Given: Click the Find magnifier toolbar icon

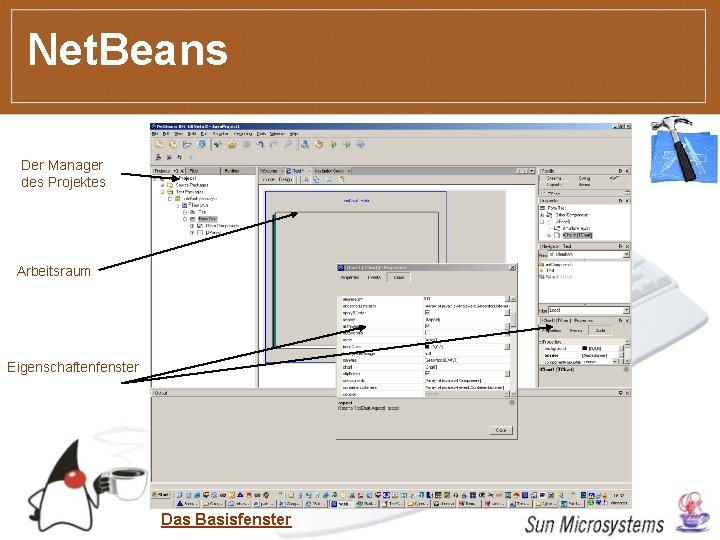Looking at the screenshot, I should pos(288,144).
